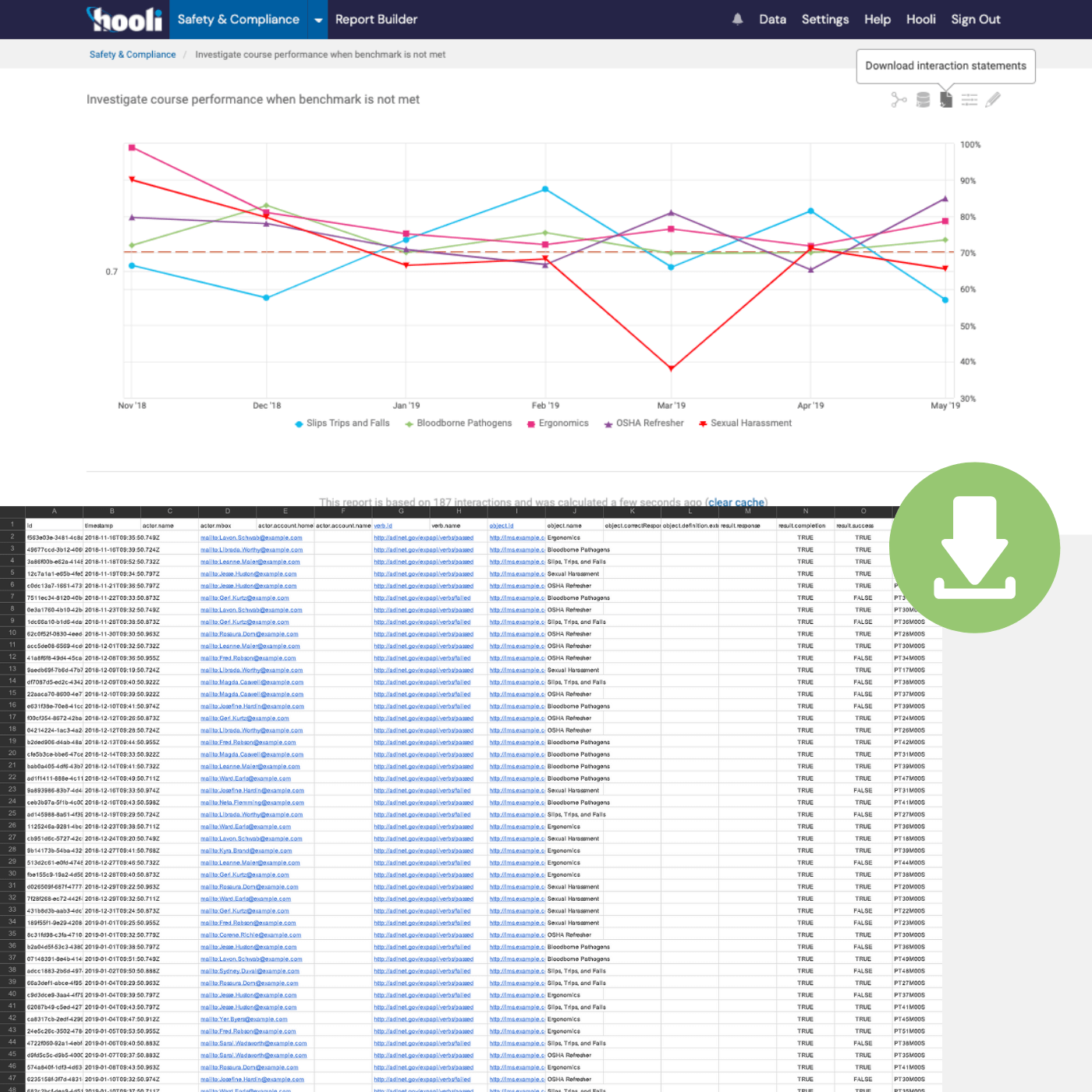
Task: Open the notifications bell
Action: pos(736,19)
